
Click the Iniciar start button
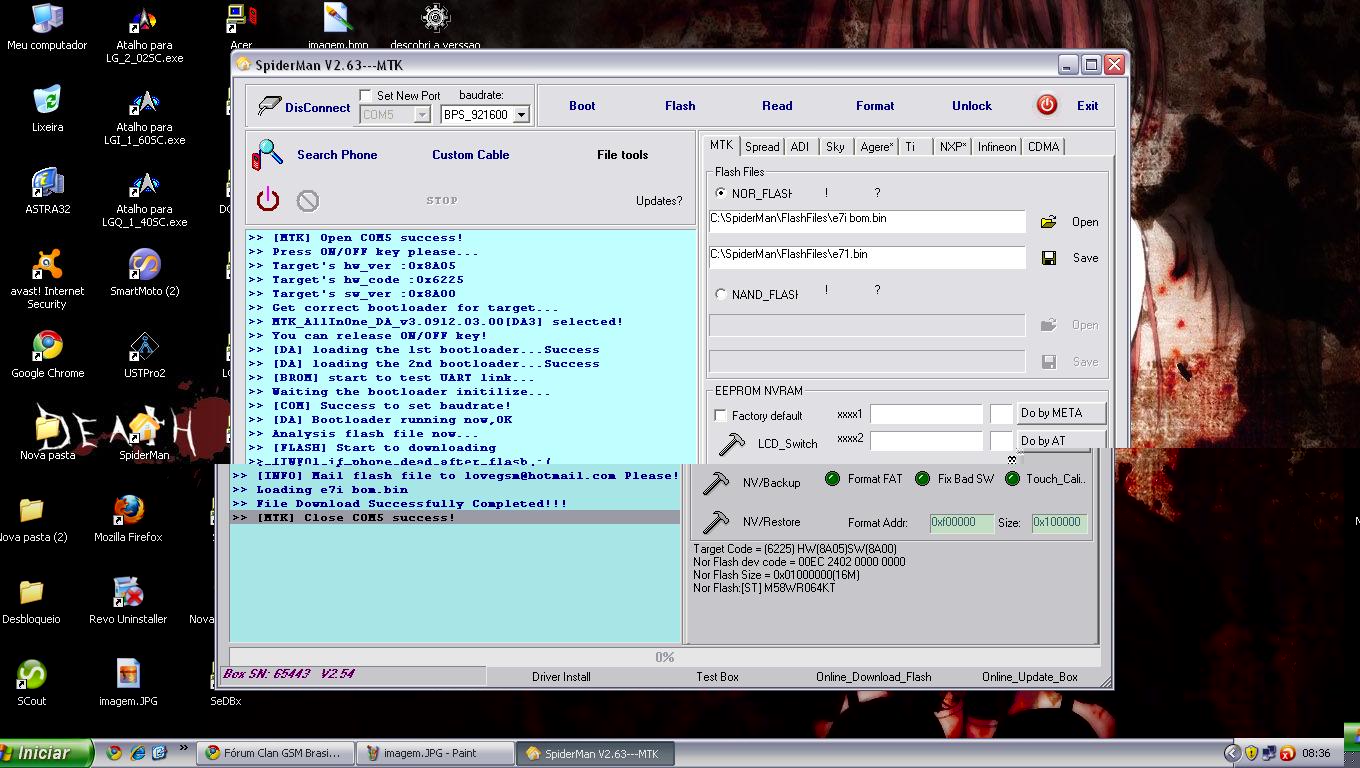point(46,754)
